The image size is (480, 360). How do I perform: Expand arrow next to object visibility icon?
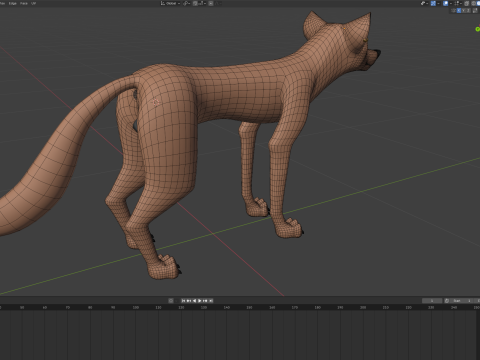coord(427,3)
